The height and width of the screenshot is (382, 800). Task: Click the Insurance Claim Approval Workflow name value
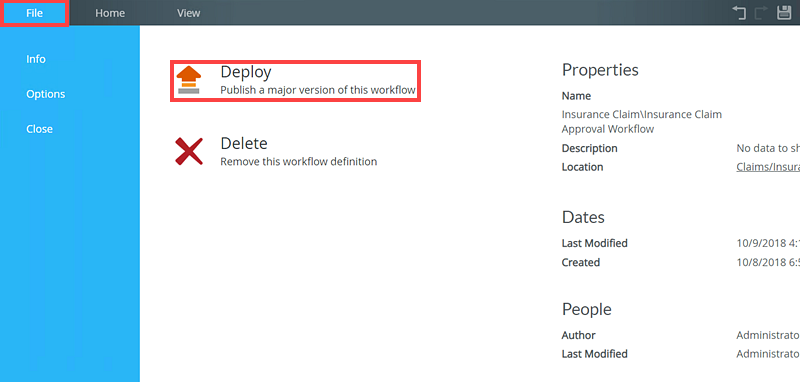[x=642, y=122]
